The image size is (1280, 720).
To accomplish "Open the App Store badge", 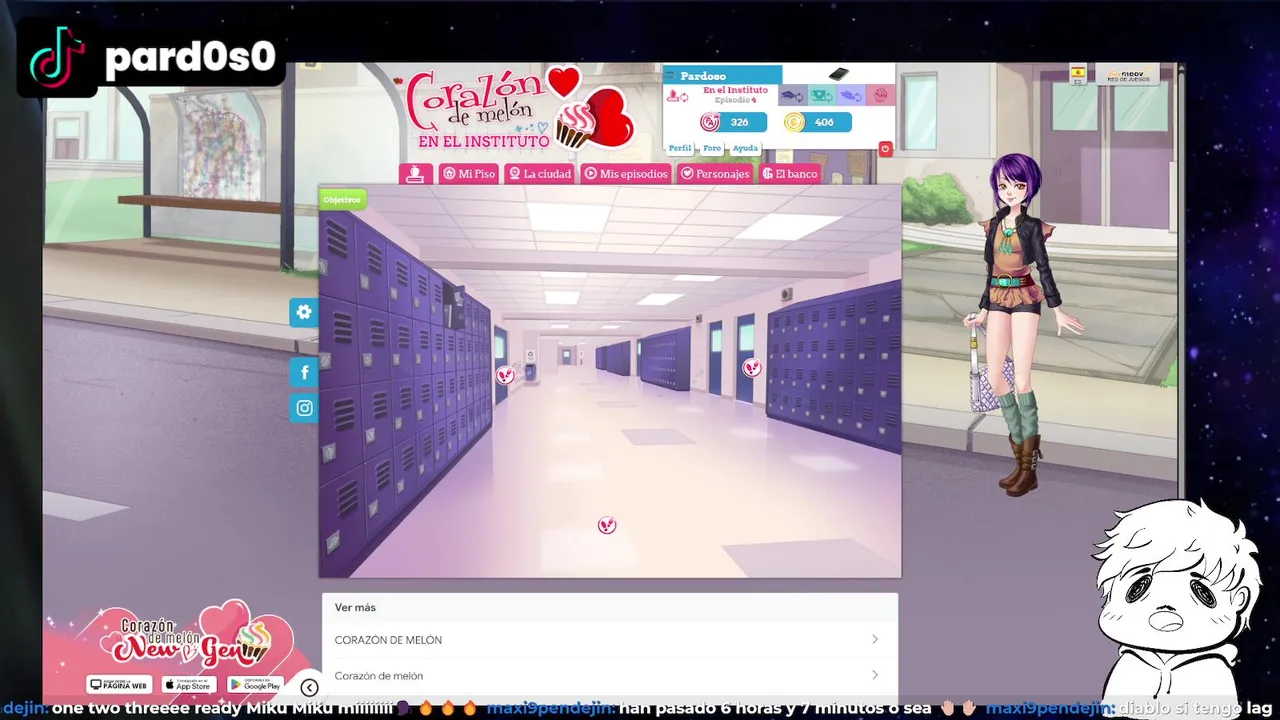I will pyautogui.click(x=189, y=685).
